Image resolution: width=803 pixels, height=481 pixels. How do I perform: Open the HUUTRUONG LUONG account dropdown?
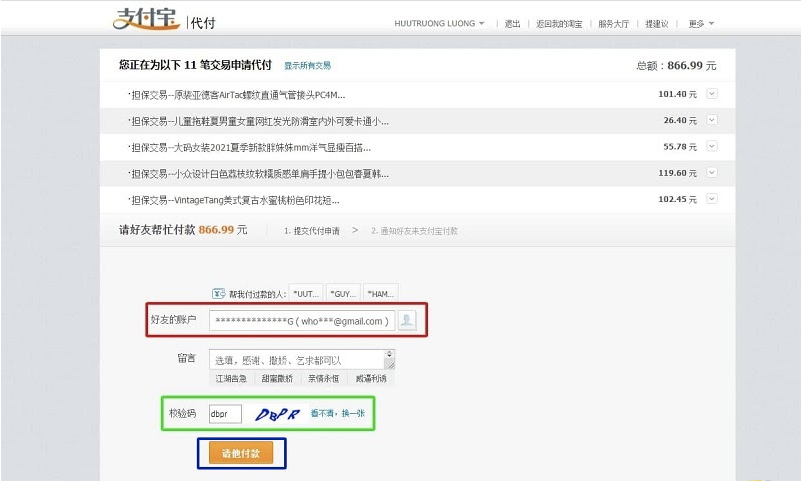tap(439, 24)
